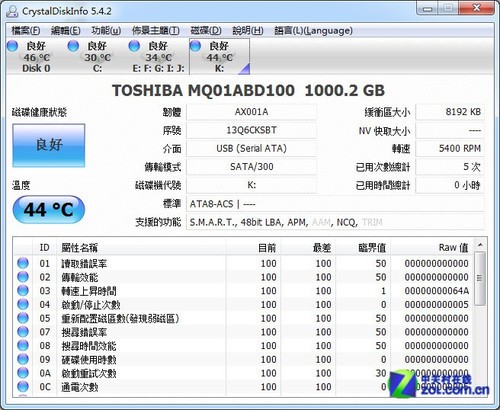Click status orb for attribute 08 搜尋時間效能
This screenshot has width=500, height=410.
23,345
